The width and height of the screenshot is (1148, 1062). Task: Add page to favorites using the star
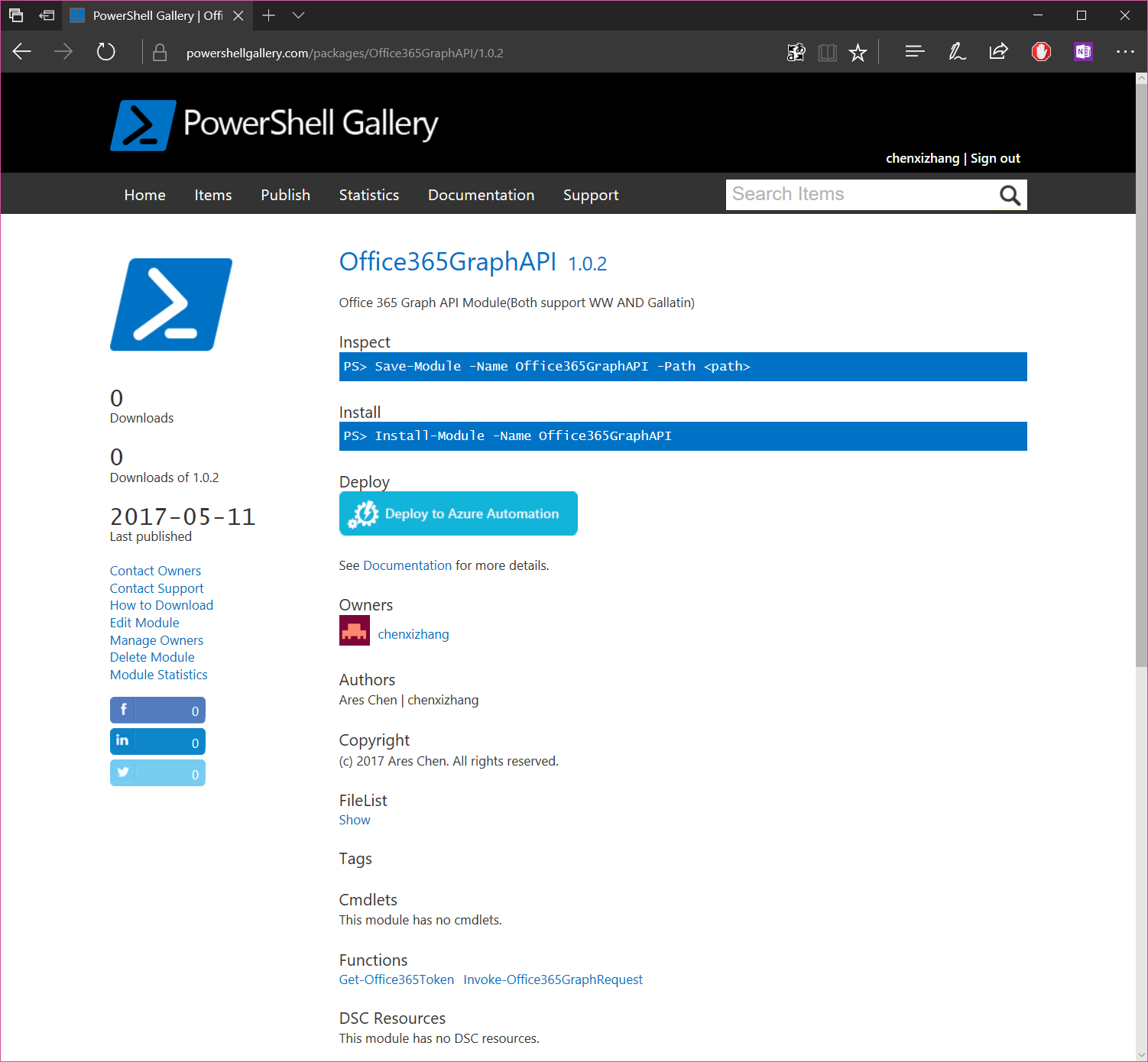(x=858, y=52)
